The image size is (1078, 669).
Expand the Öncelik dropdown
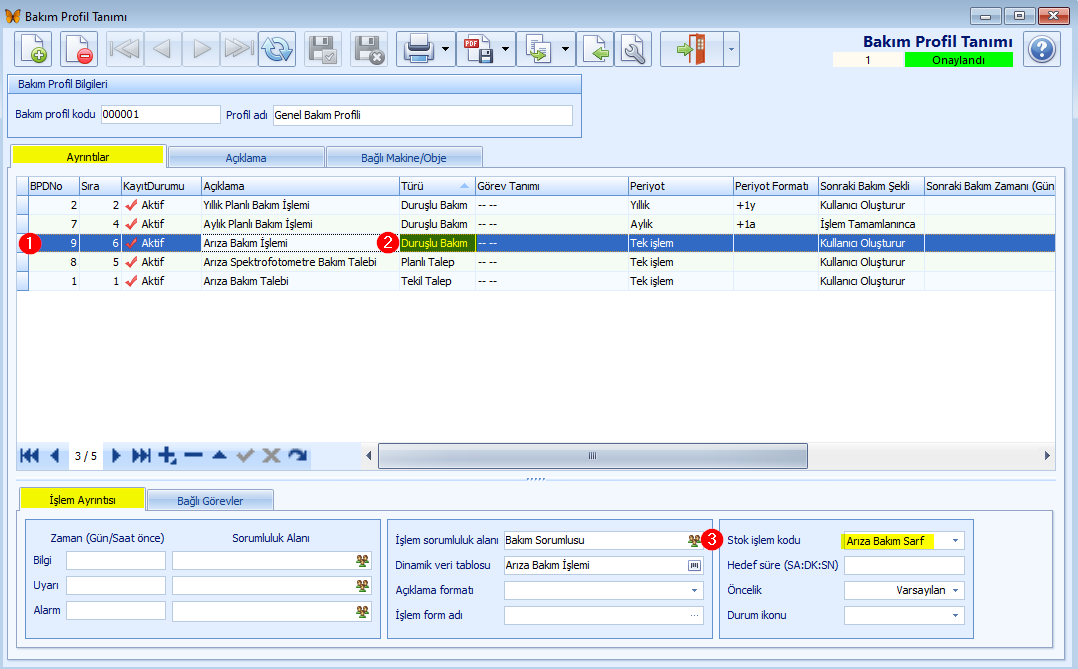955,591
